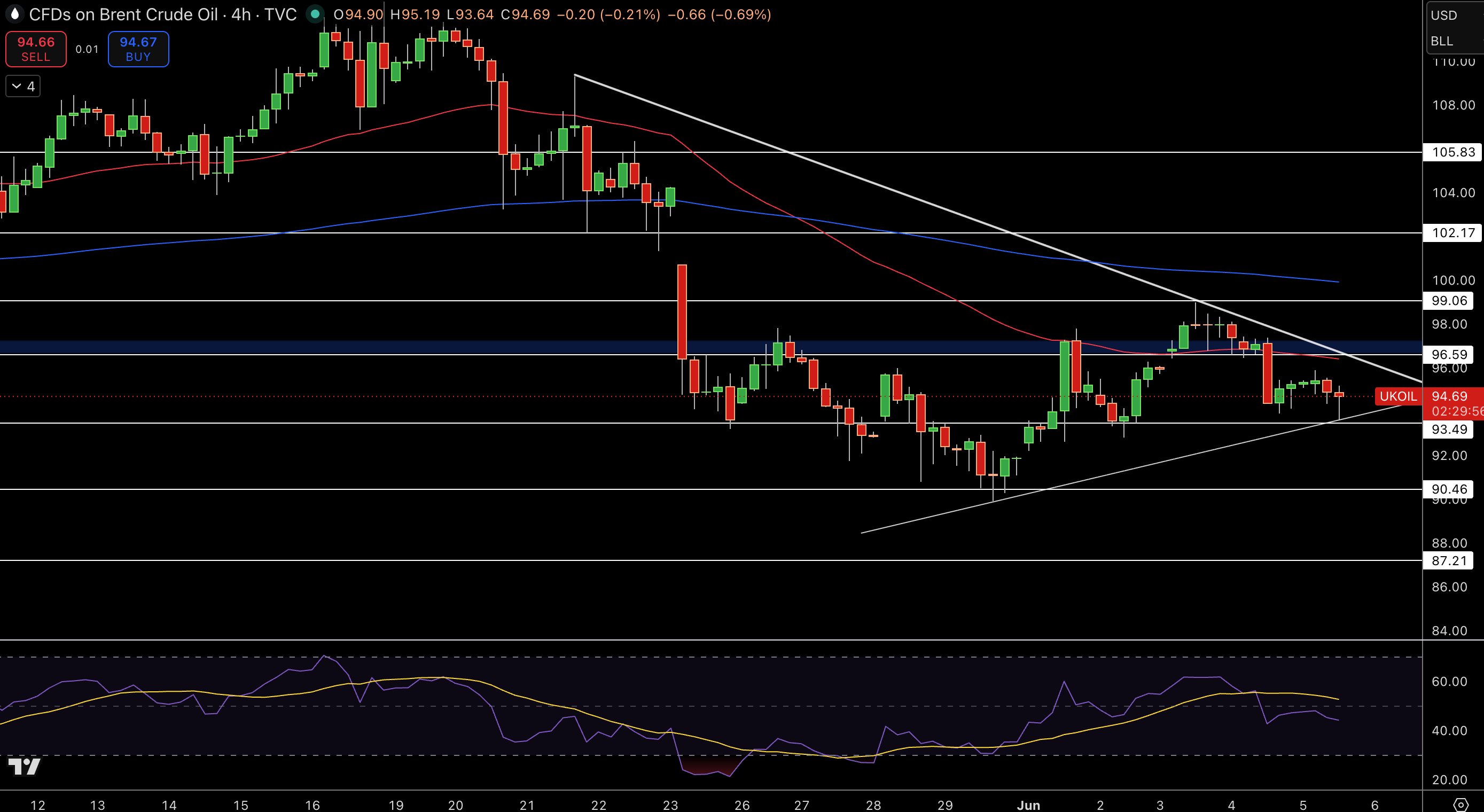Click the RSI 40.00 scale label
The height and width of the screenshot is (812, 1484).
(x=1449, y=731)
